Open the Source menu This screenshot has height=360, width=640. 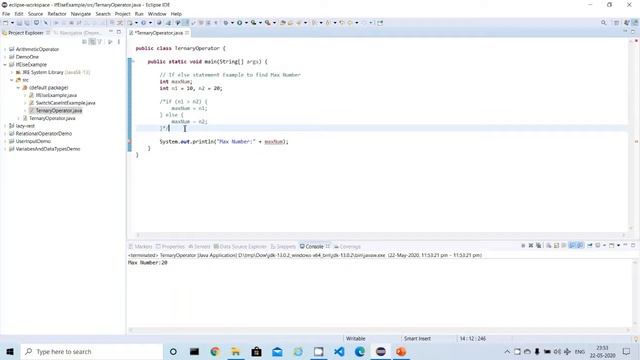click(x=35, y=14)
